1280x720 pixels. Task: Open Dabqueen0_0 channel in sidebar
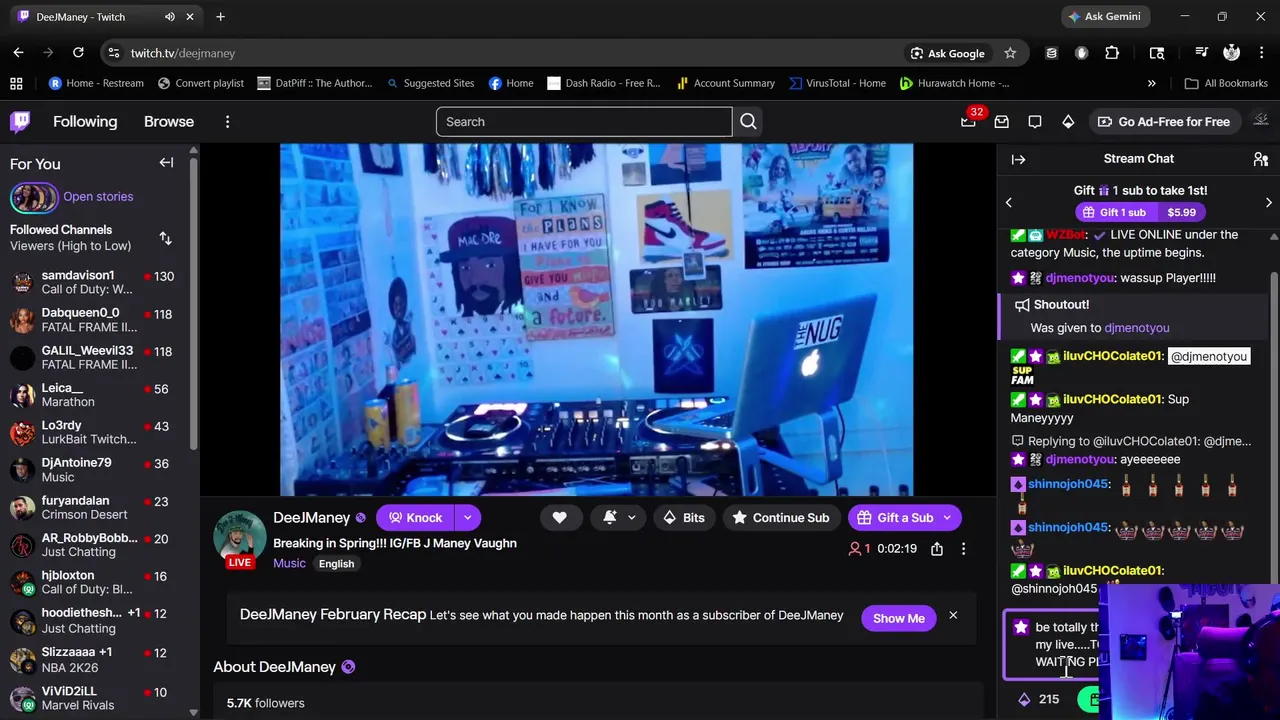[x=96, y=320]
